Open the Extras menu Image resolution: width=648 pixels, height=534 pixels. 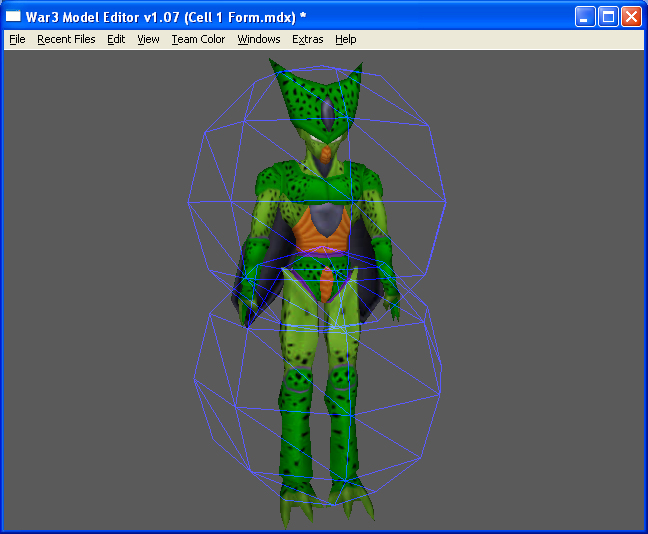pyautogui.click(x=308, y=39)
